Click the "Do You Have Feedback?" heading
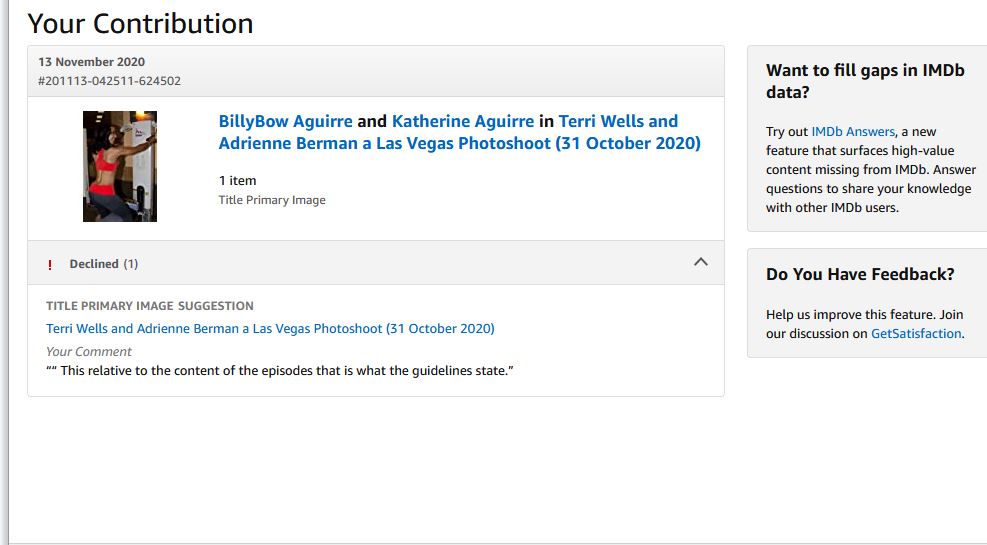This screenshot has width=987, height=545. point(860,274)
